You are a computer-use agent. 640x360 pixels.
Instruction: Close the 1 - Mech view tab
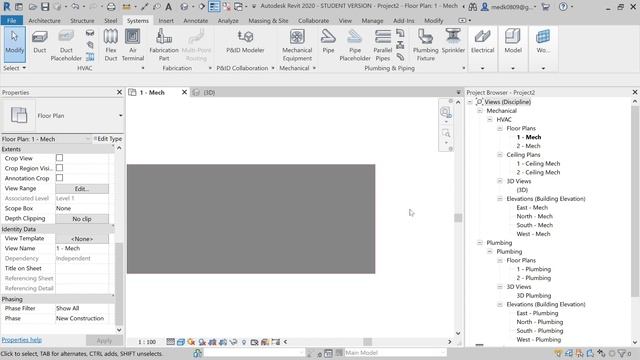point(184,92)
